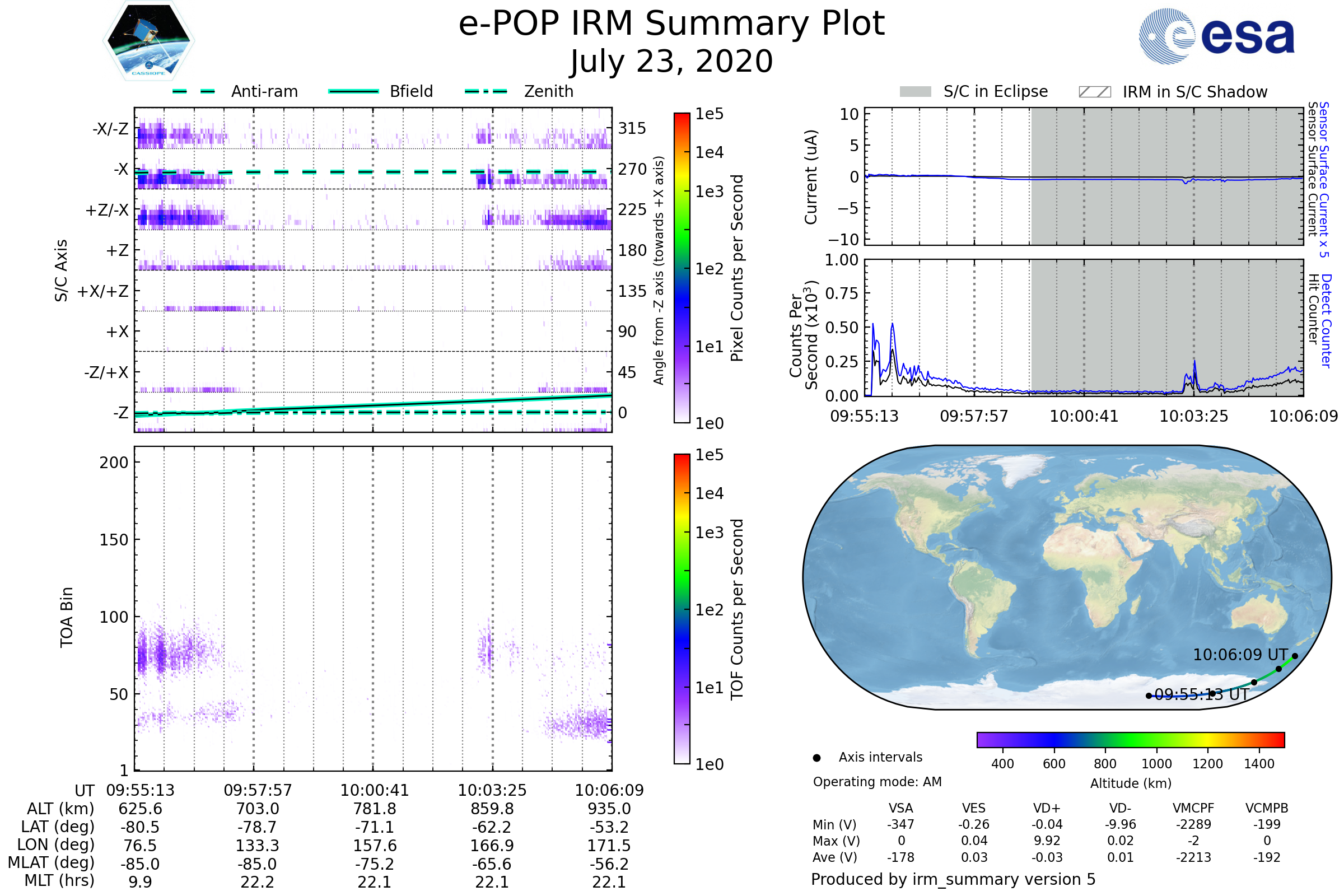Click Produced by irm_summary version 5 text
The image size is (1344, 896).
pyautogui.click(x=953, y=879)
